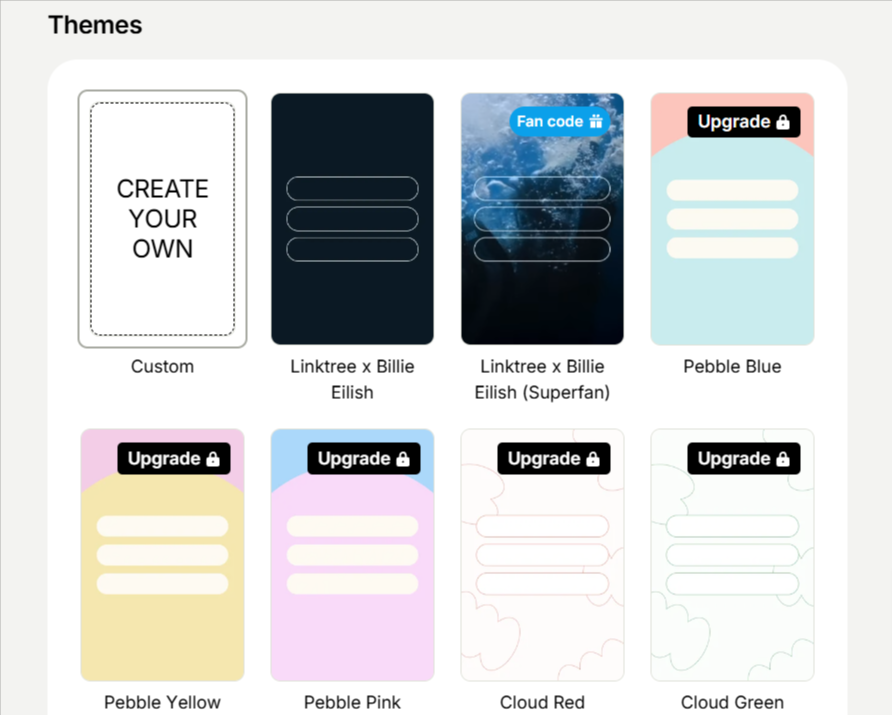This screenshot has width=892, height=715.
Task: Click Upgrade on the Cloud Green theme
Action: click(744, 459)
